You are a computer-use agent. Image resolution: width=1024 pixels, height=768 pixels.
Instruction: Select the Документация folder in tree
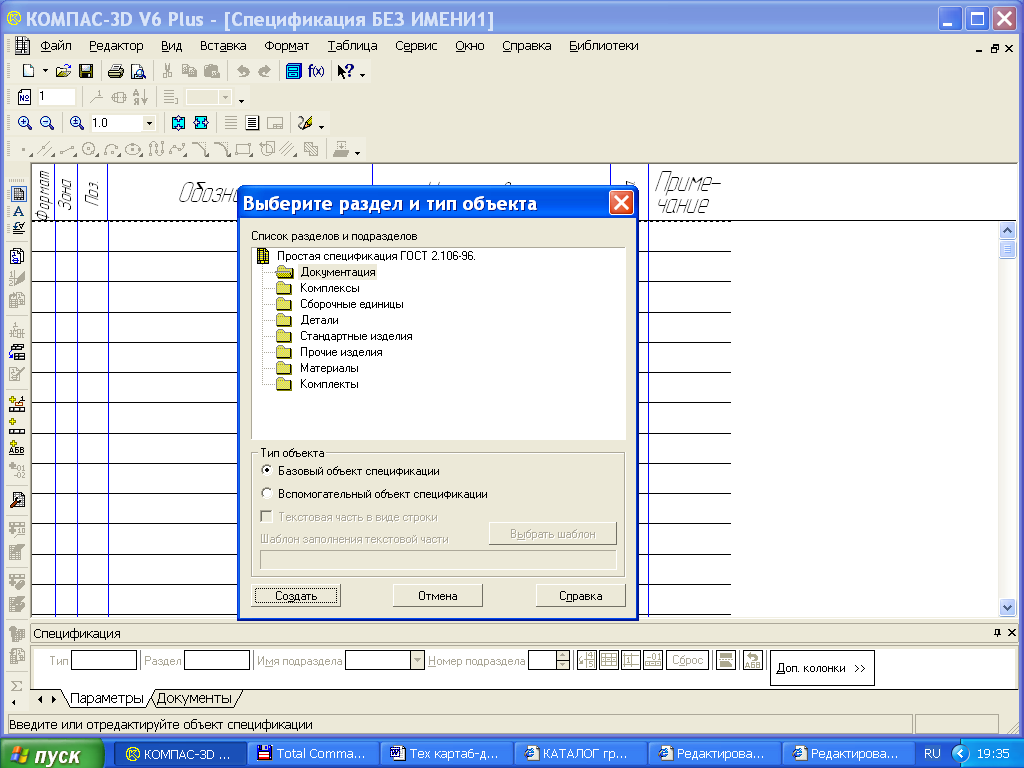(338, 272)
